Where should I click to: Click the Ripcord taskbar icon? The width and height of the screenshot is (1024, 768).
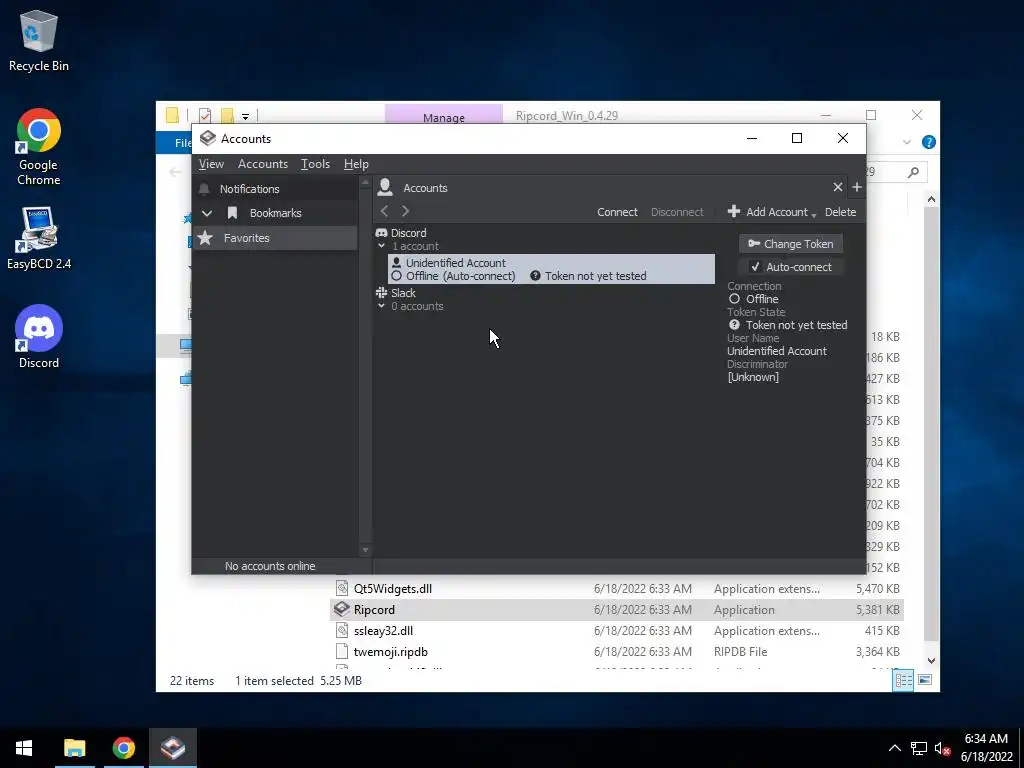173,748
